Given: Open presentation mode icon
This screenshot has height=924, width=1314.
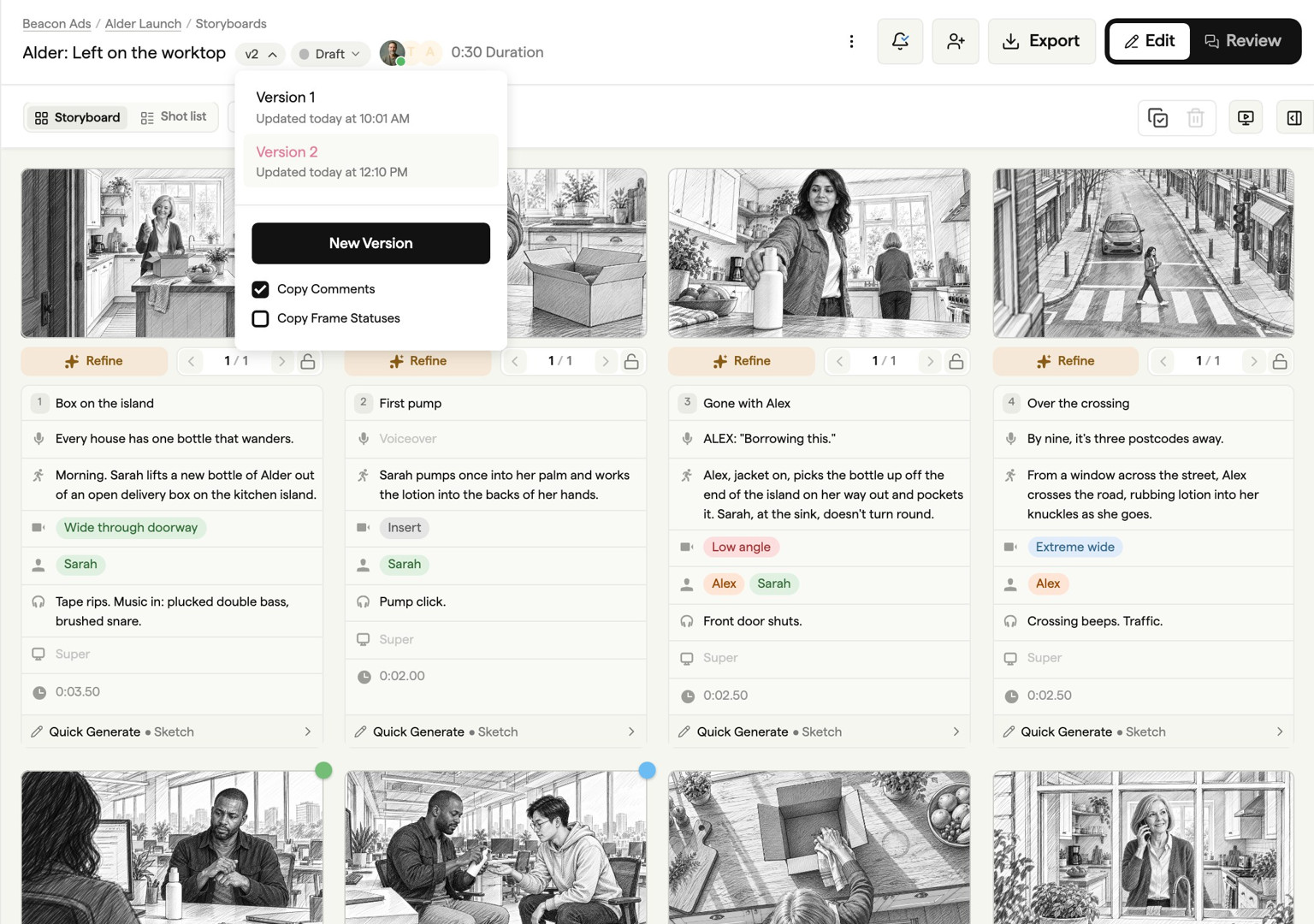Looking at the screenshot, I should click(x=1246, y=118).
